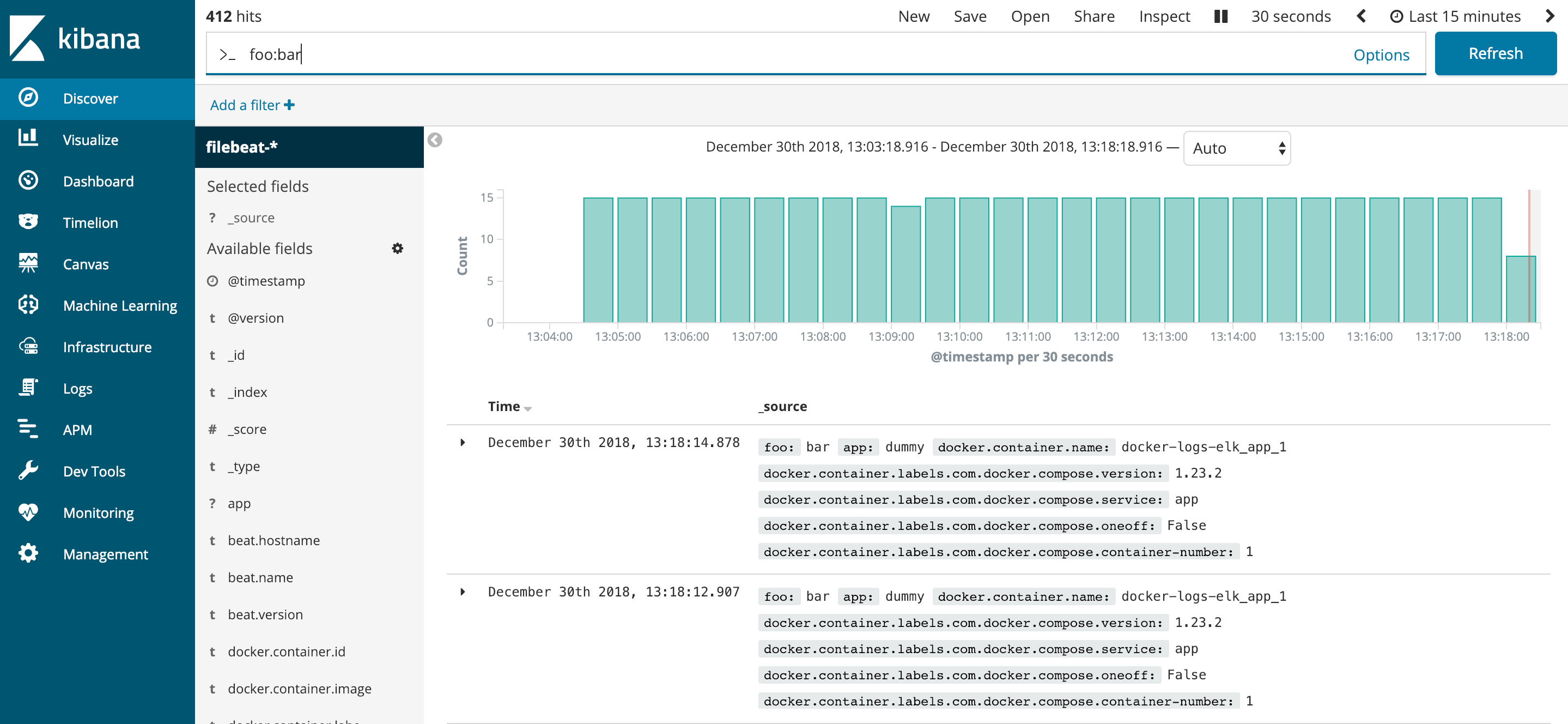Open the Auto interval dropdown
The width and height of the screenshot is (1568, 724).
(1236, 148)
